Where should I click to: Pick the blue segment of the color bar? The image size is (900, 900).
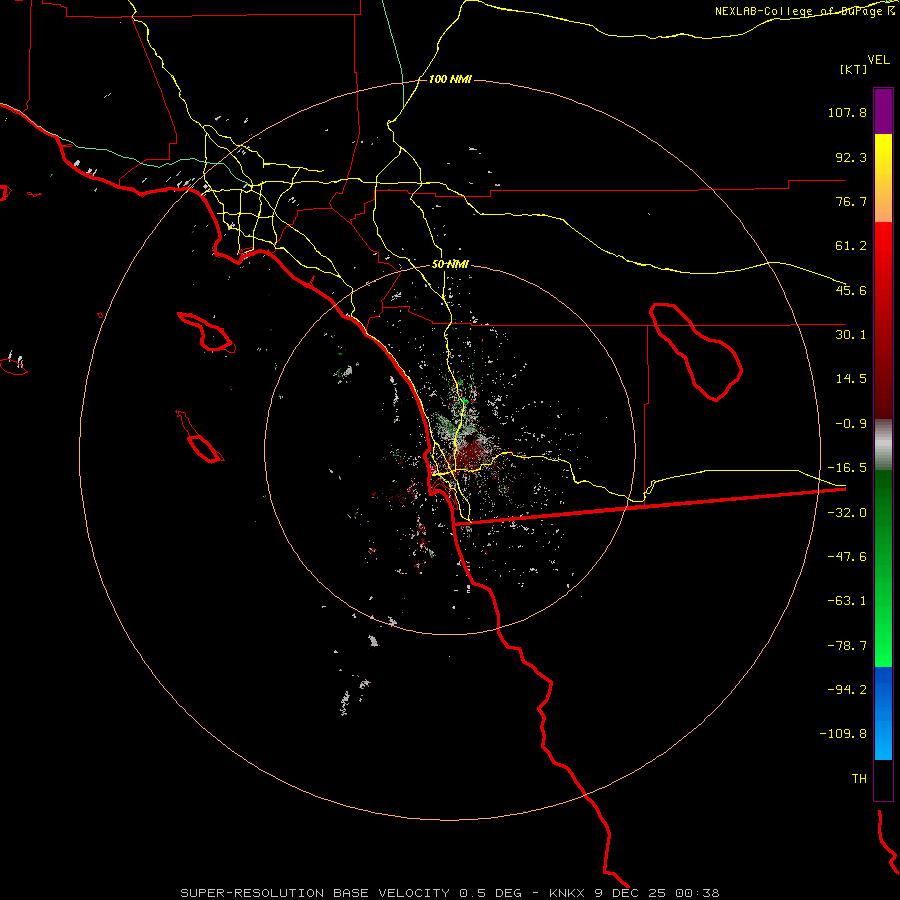tap(883, 713)
